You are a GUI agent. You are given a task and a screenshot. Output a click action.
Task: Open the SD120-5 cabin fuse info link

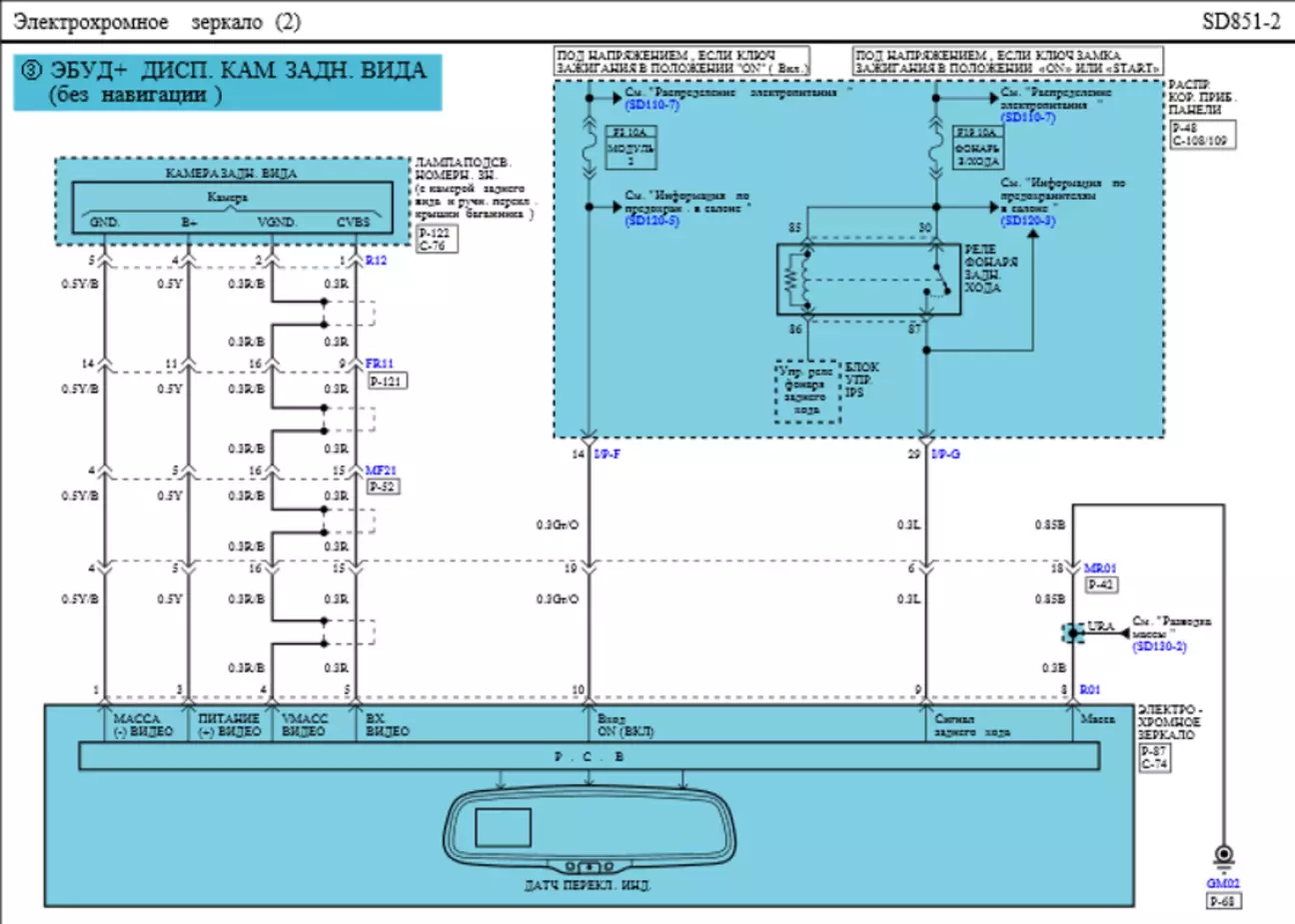[x=651, y=221]
